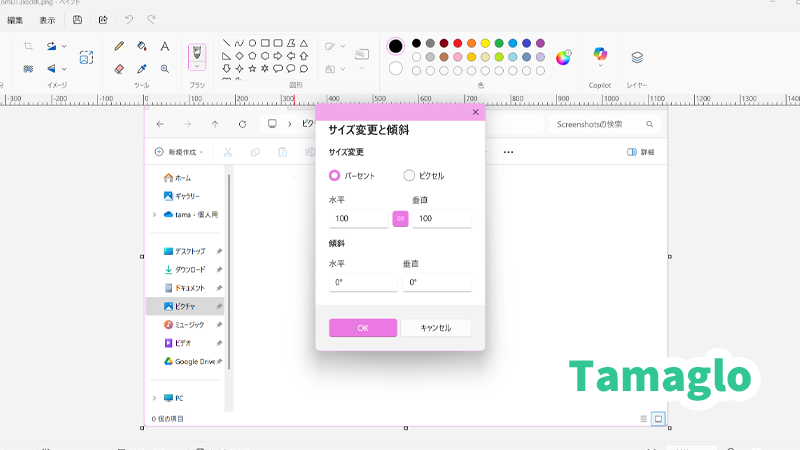Select the Text tool
800x450 pixels.
[x=165, y=46]
